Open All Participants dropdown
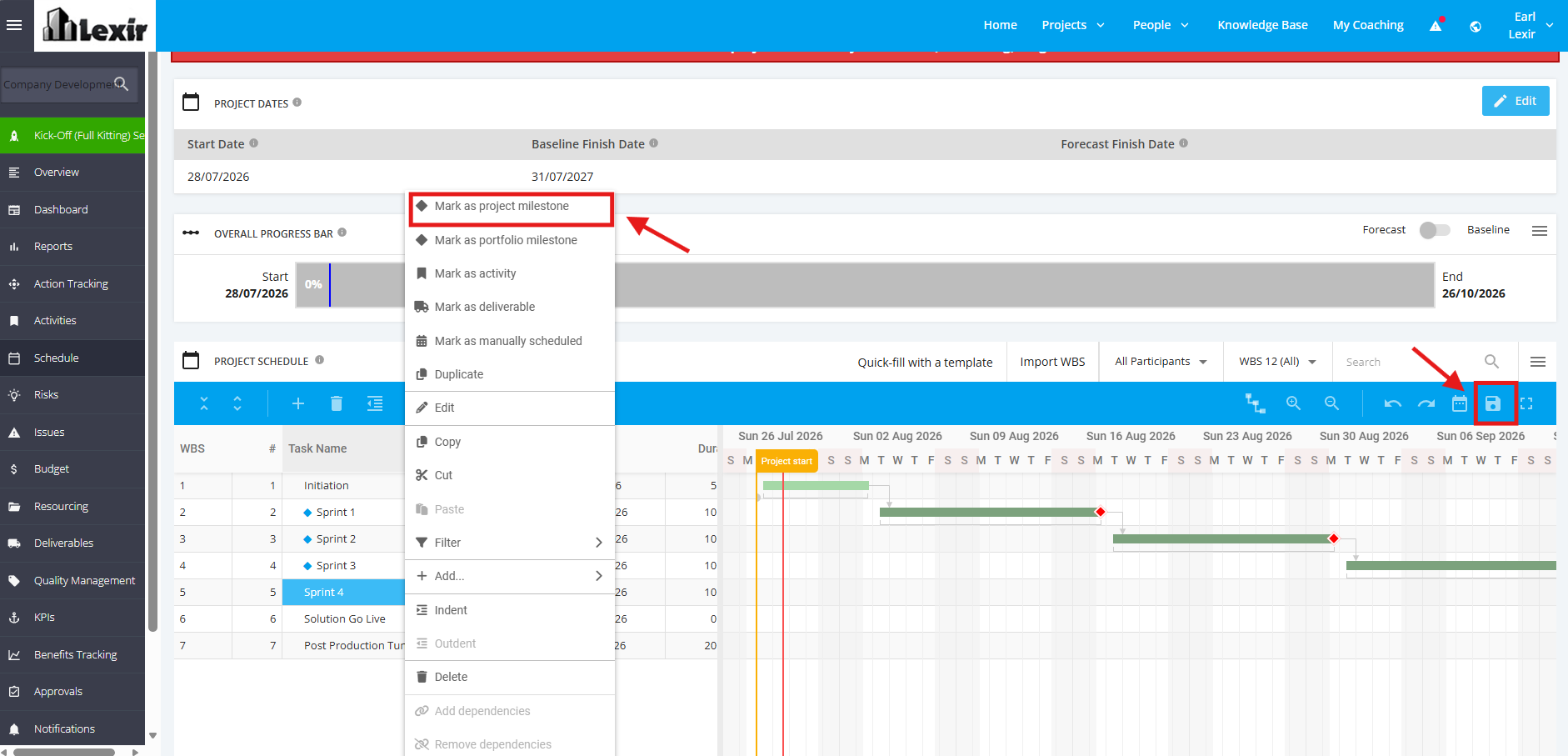This screenshot has width=1568, height=756. pyautogui.click(x=1161, y=362)
